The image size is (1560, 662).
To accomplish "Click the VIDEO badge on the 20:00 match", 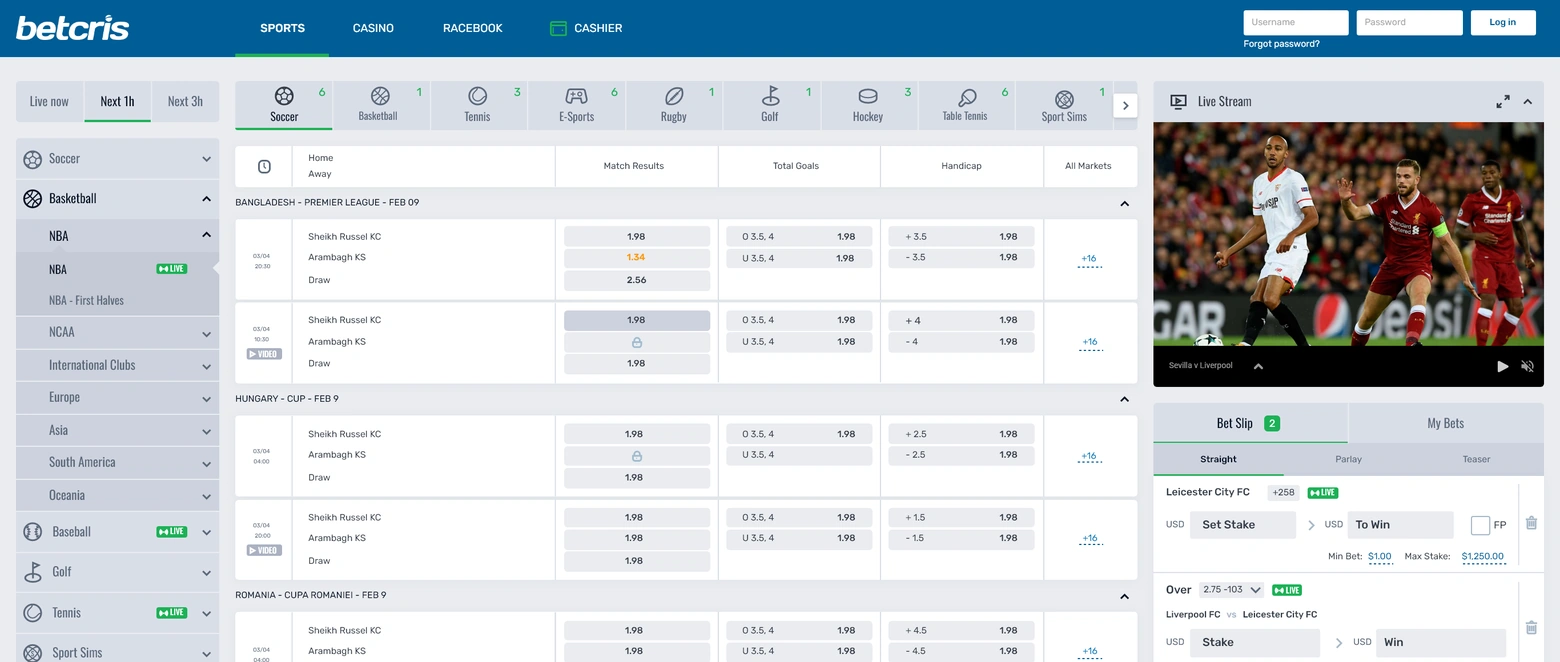I will (x=265, y=550).
